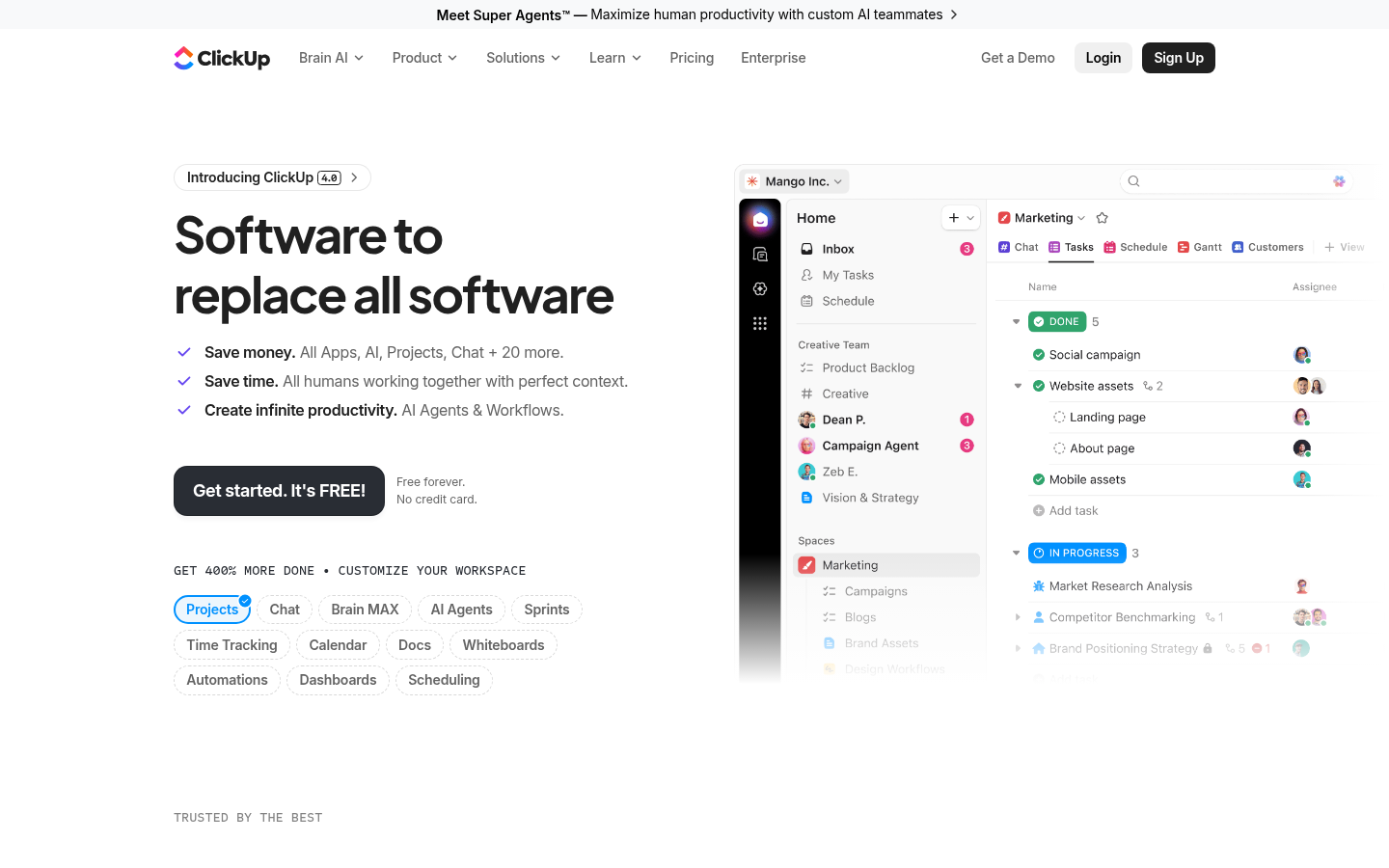Select the Chat feature chip

point(285,610)
